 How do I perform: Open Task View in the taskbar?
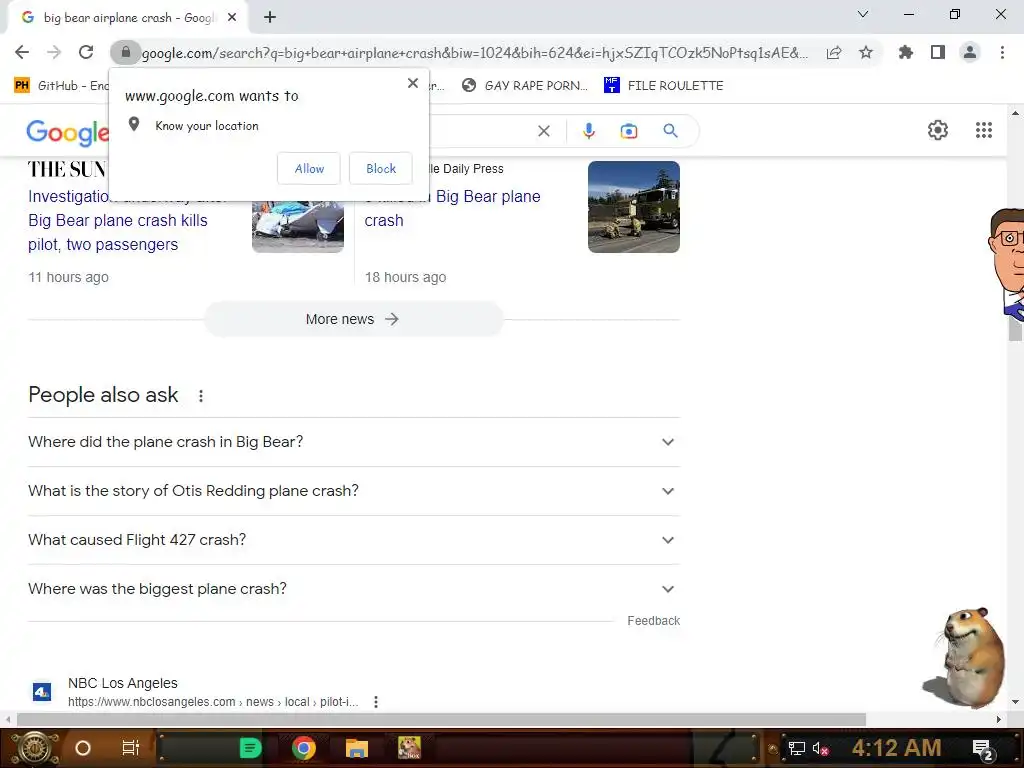coord(131,748)
